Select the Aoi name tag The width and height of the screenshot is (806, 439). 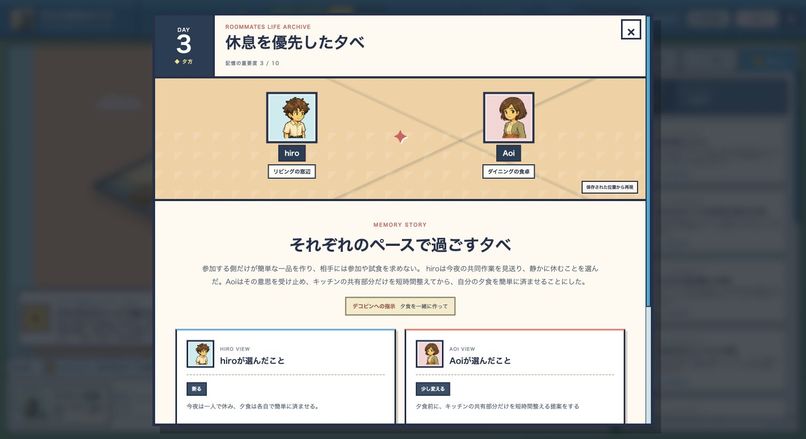508,153
